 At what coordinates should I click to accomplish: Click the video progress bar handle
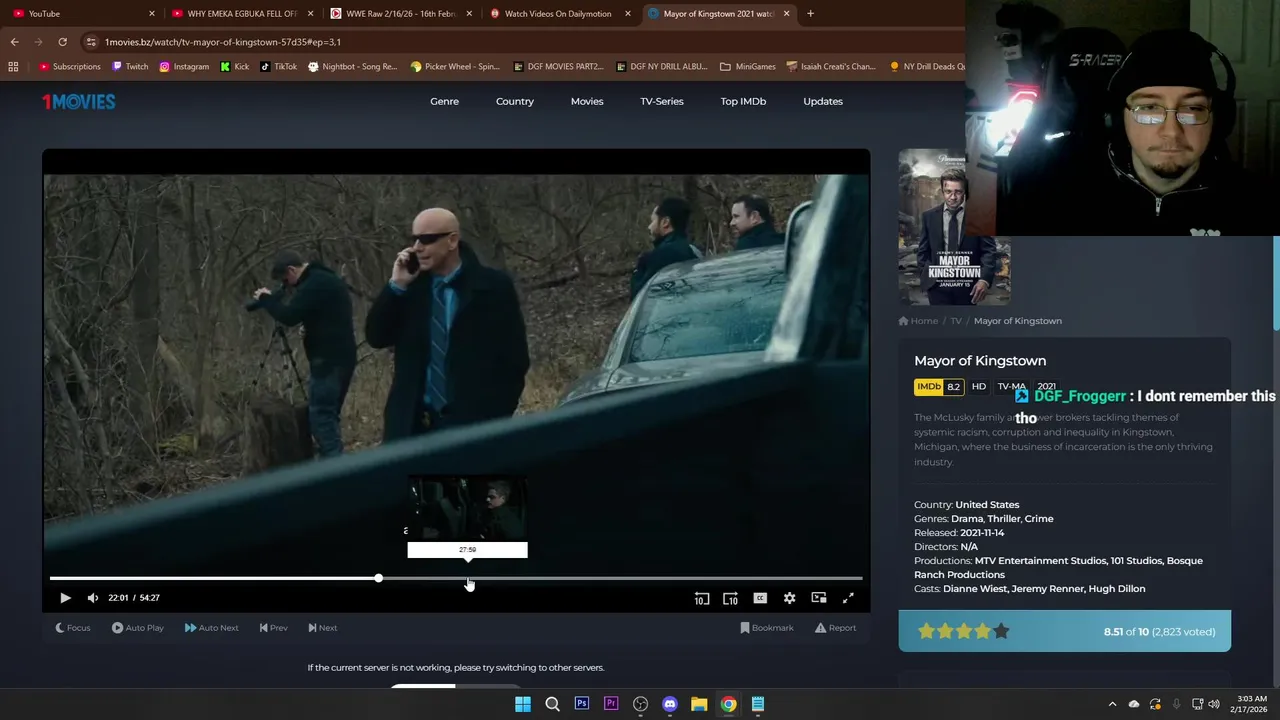click(x=378, y=578)
